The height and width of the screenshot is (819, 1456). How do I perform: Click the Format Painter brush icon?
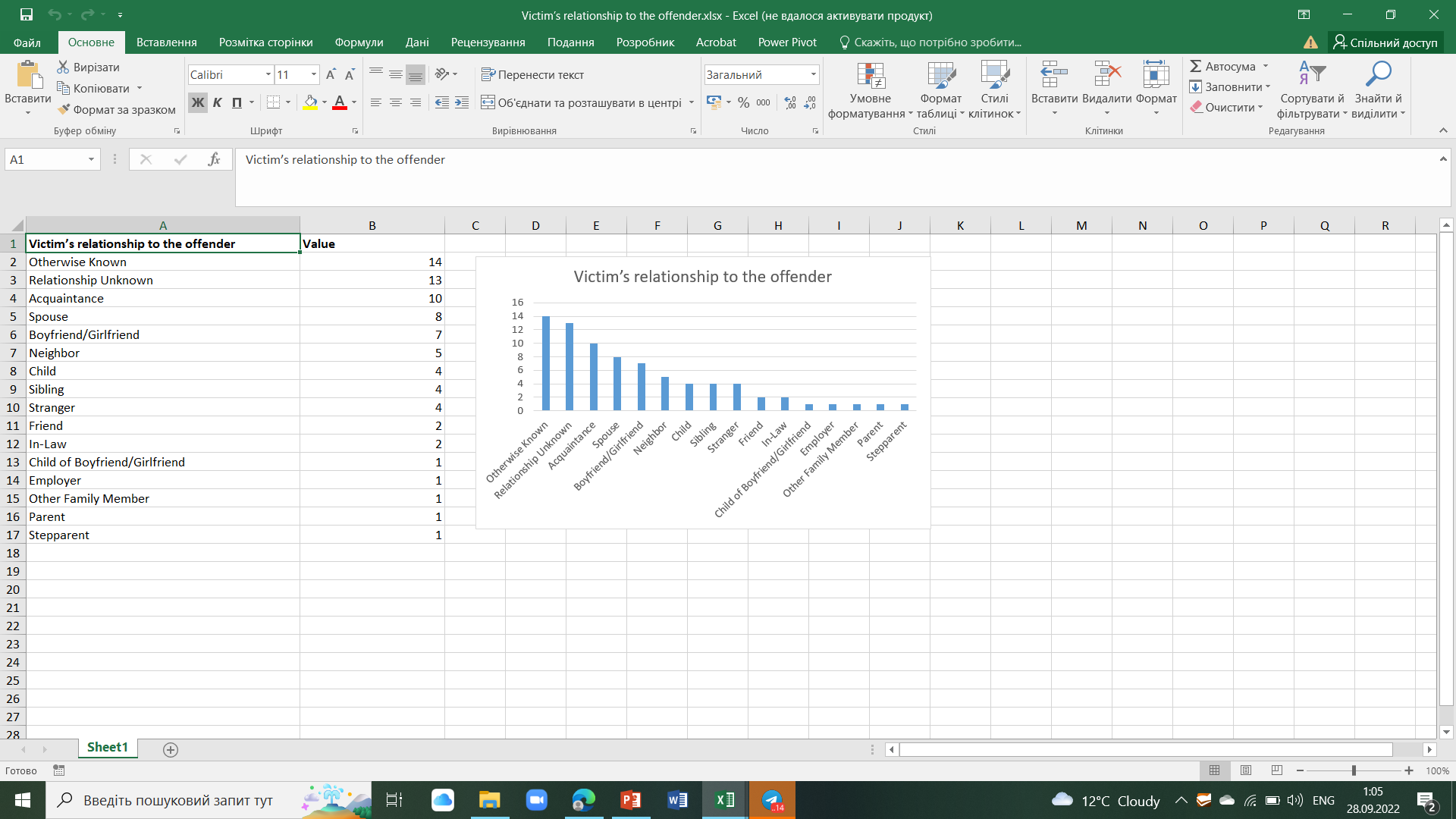64,109
